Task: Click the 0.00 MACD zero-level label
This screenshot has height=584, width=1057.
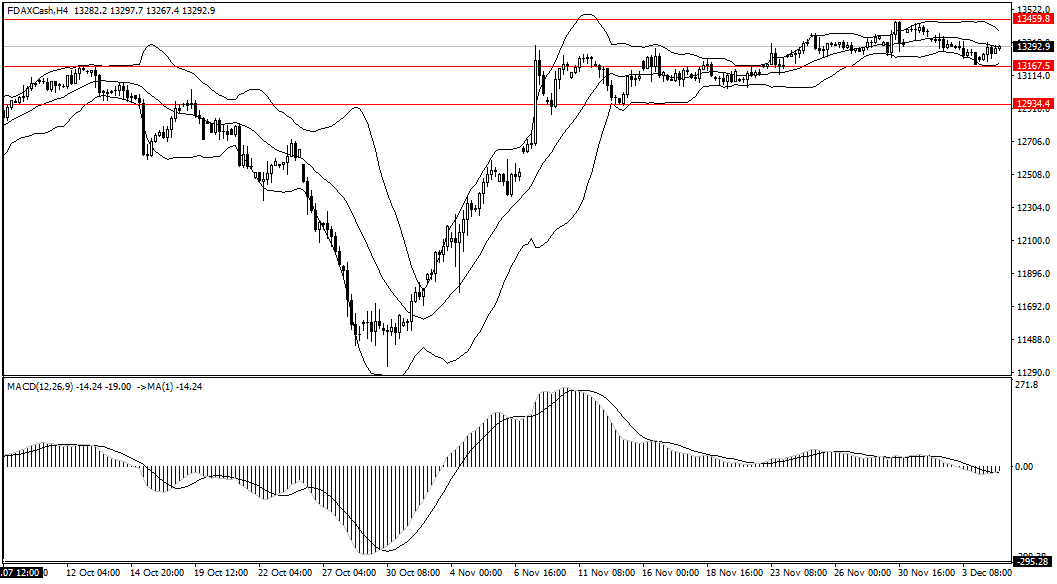Action: click(1023, 467)
